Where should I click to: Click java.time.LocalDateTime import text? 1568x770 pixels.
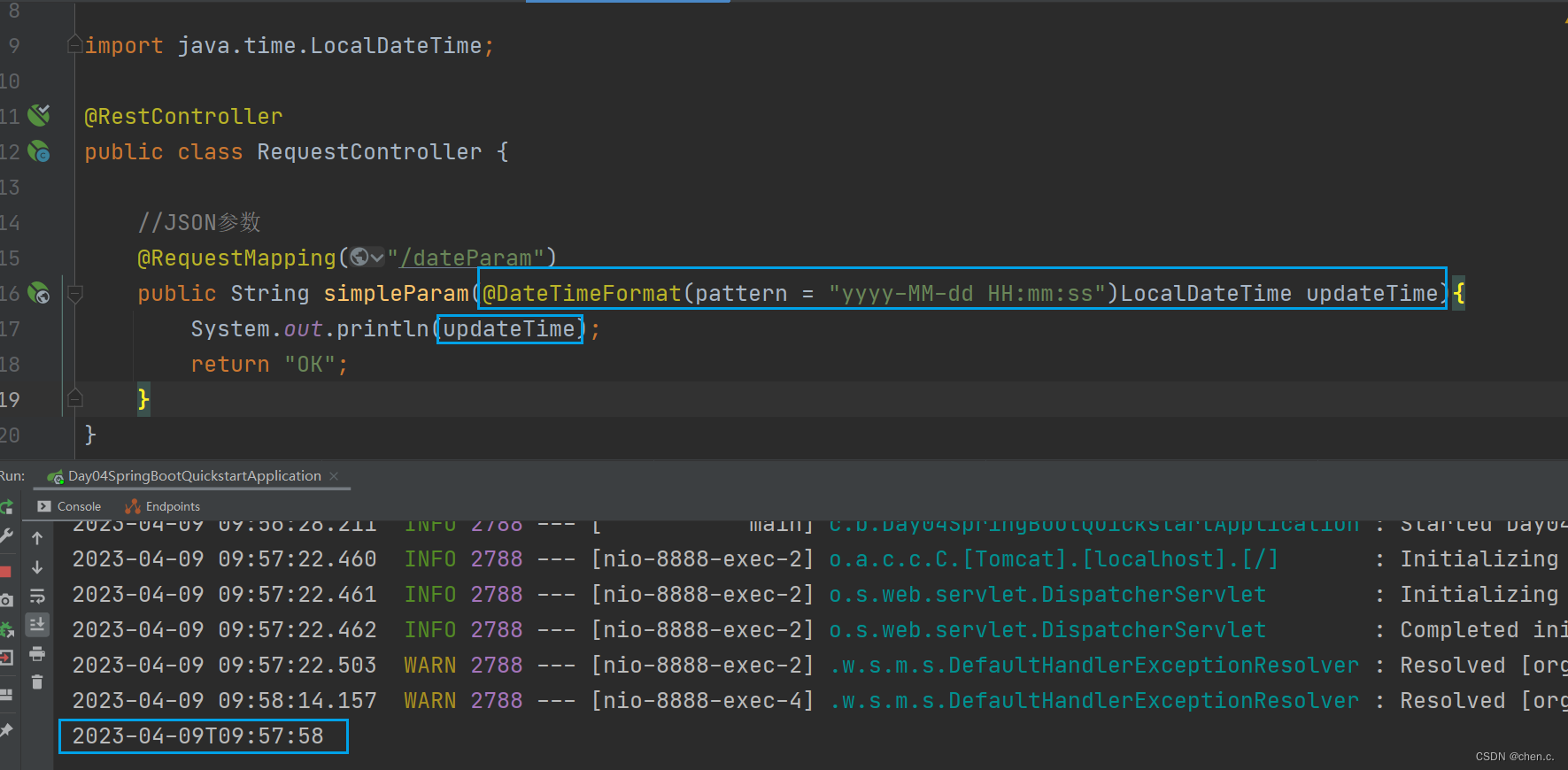tap(329, 46)
